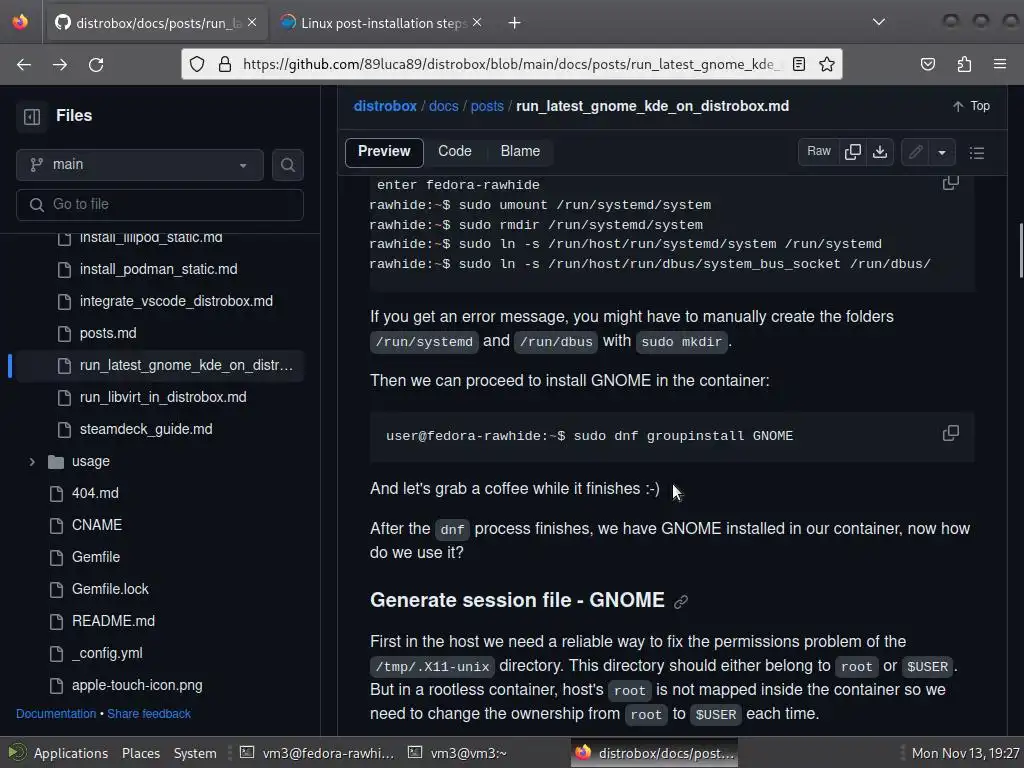
Task: Close the distrobox GitHub tab
Action: pos(252,23)
